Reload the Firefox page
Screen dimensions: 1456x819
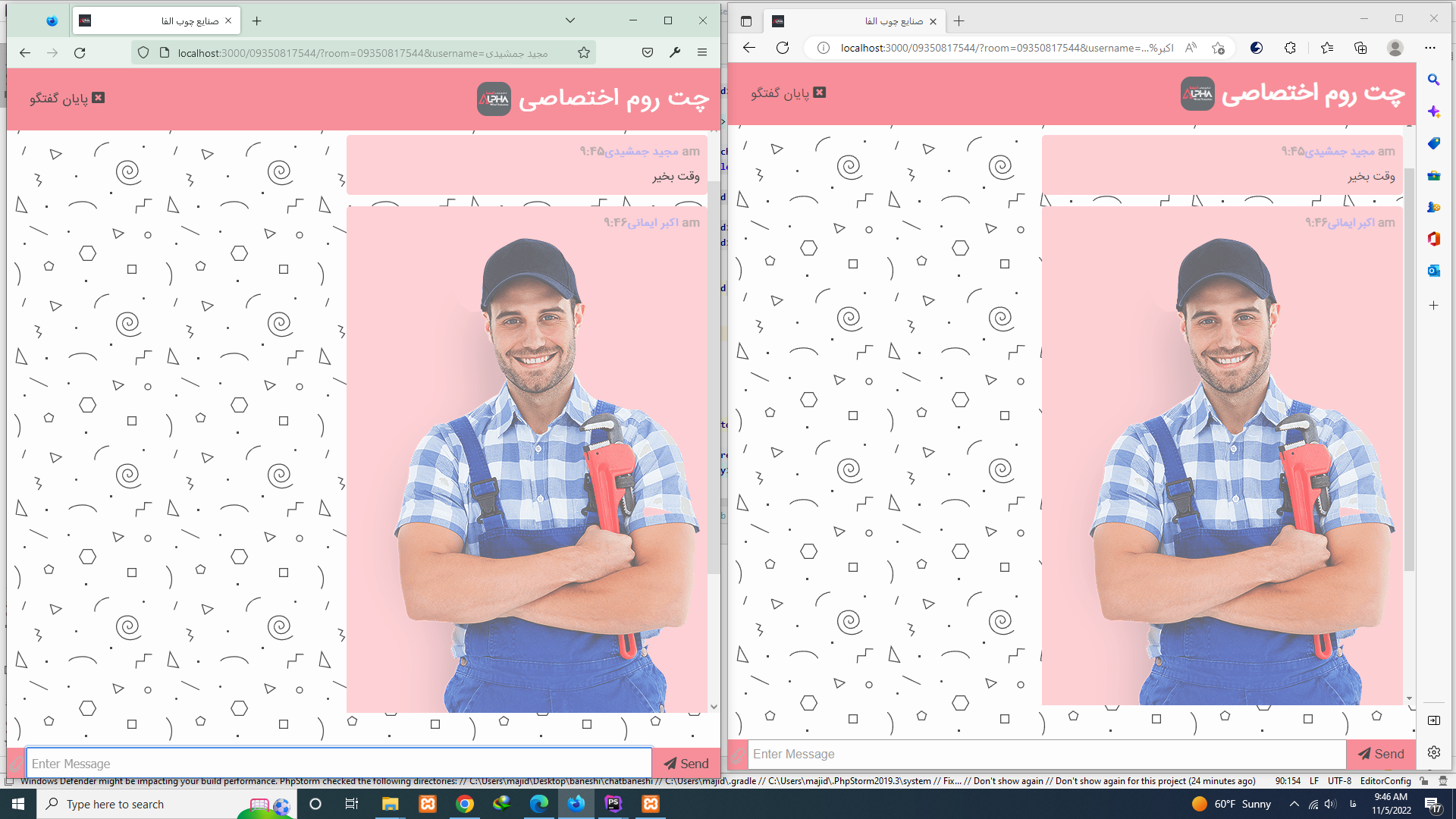point(80,52)
